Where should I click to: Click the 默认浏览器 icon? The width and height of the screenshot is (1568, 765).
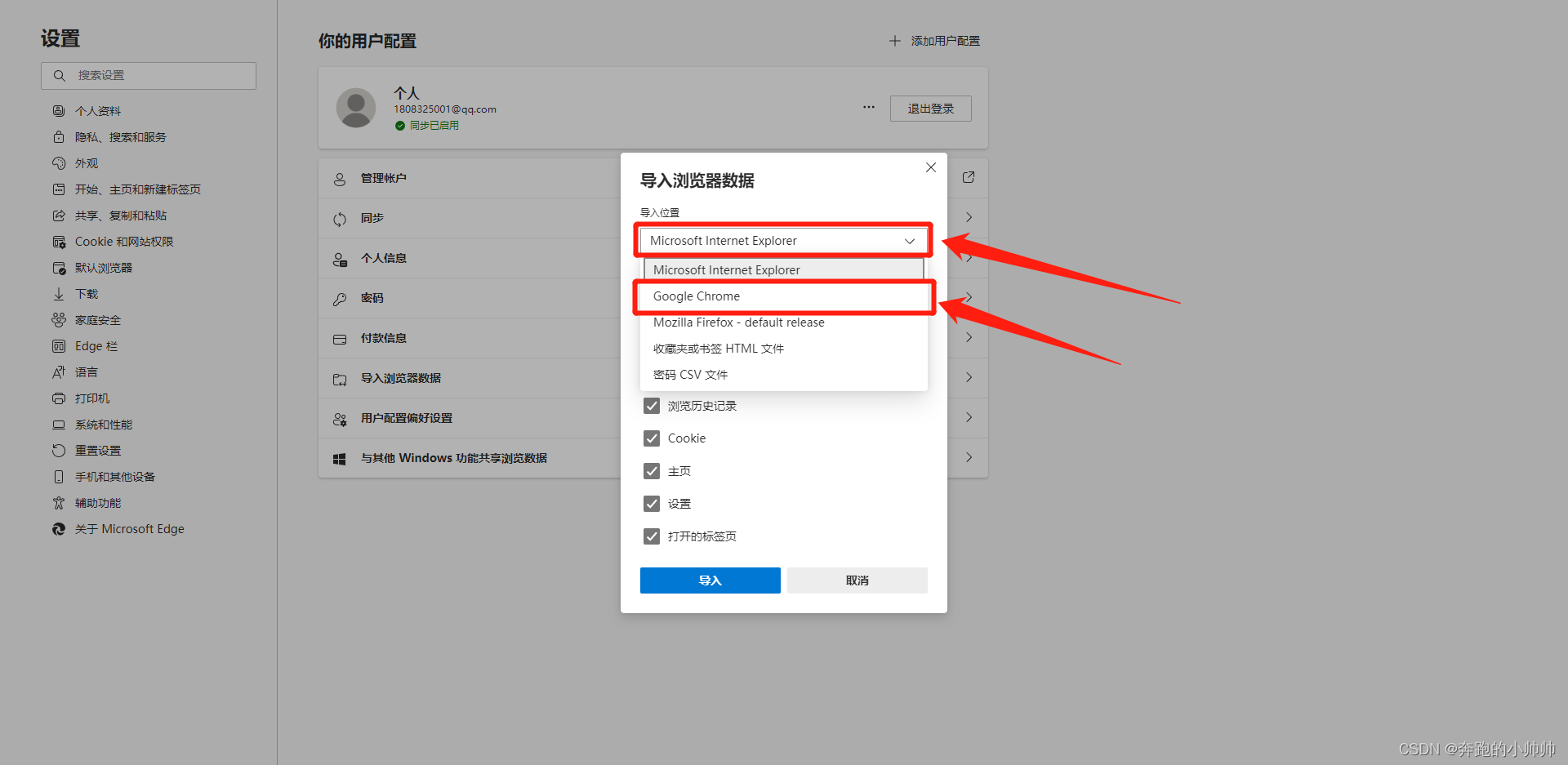pos(59,268)
